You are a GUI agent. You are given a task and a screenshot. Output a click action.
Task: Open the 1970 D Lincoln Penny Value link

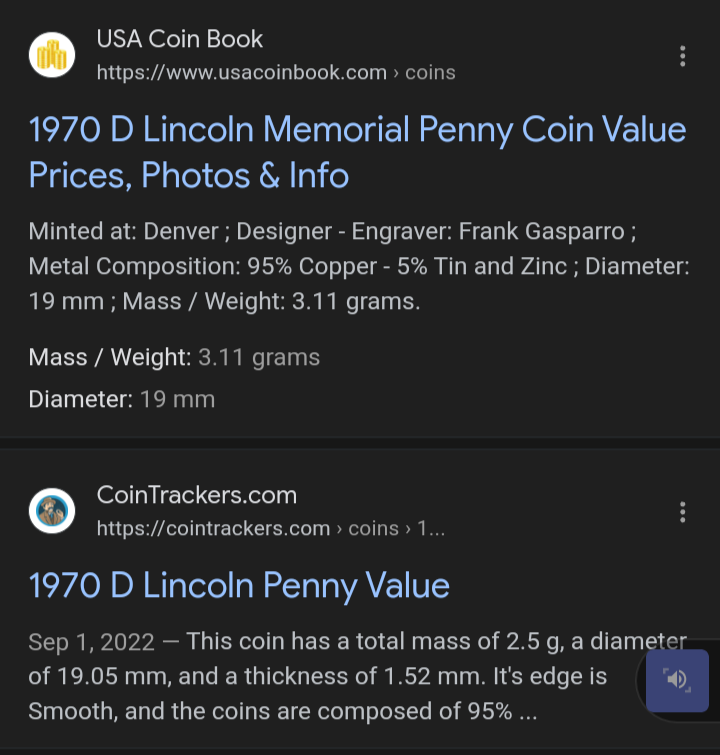click(x=239, y=585)
